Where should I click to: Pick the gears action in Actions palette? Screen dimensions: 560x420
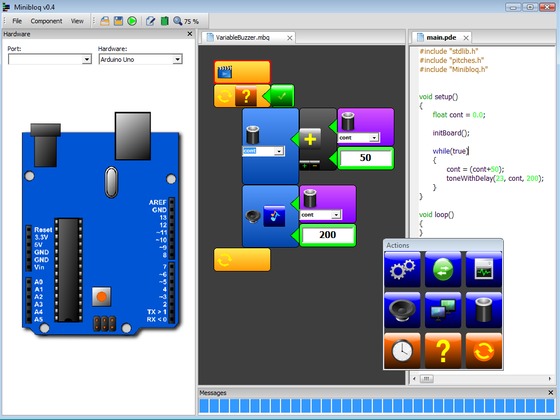pos(402,269)
